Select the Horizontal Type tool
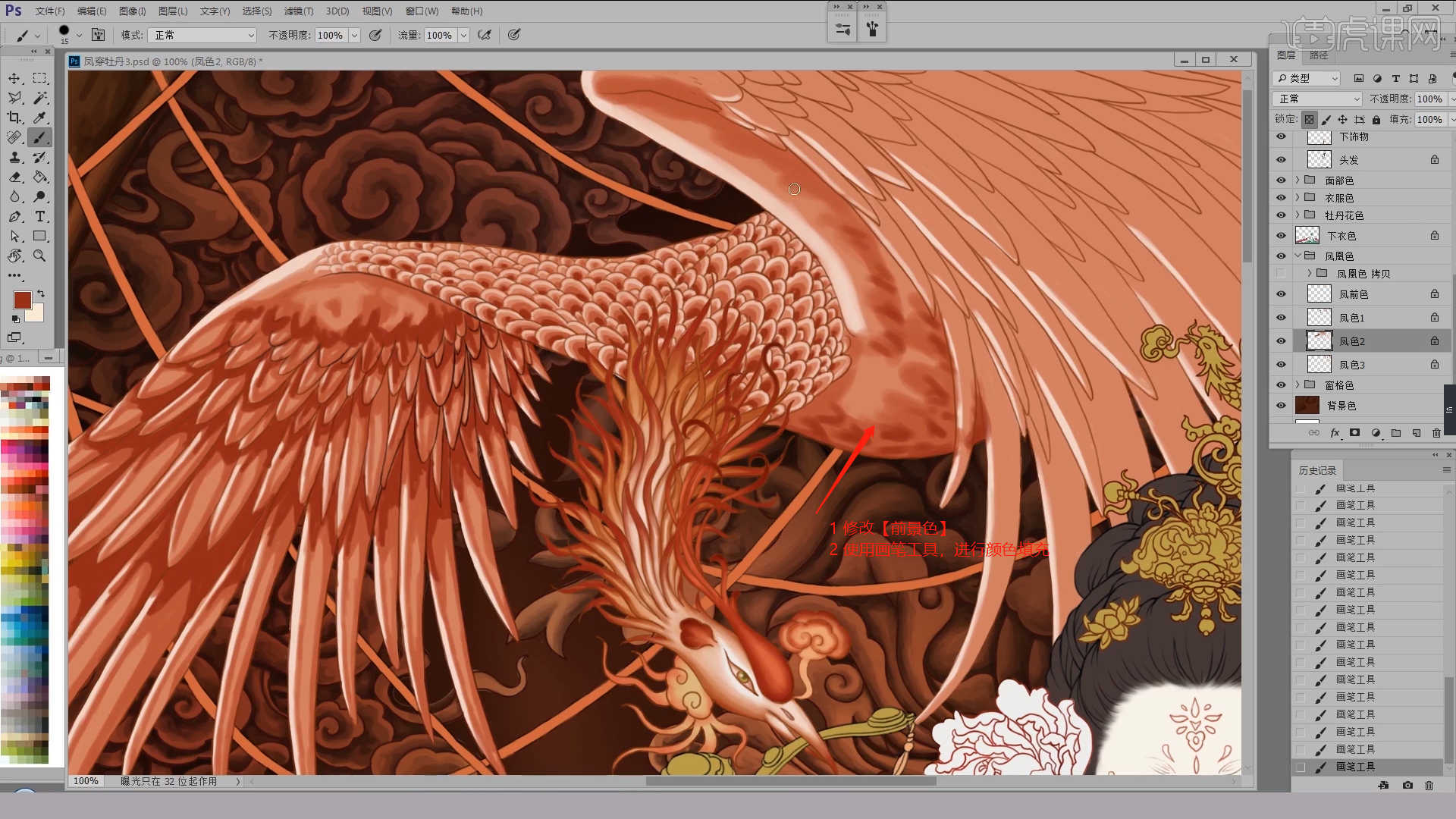 pos(40,216)
